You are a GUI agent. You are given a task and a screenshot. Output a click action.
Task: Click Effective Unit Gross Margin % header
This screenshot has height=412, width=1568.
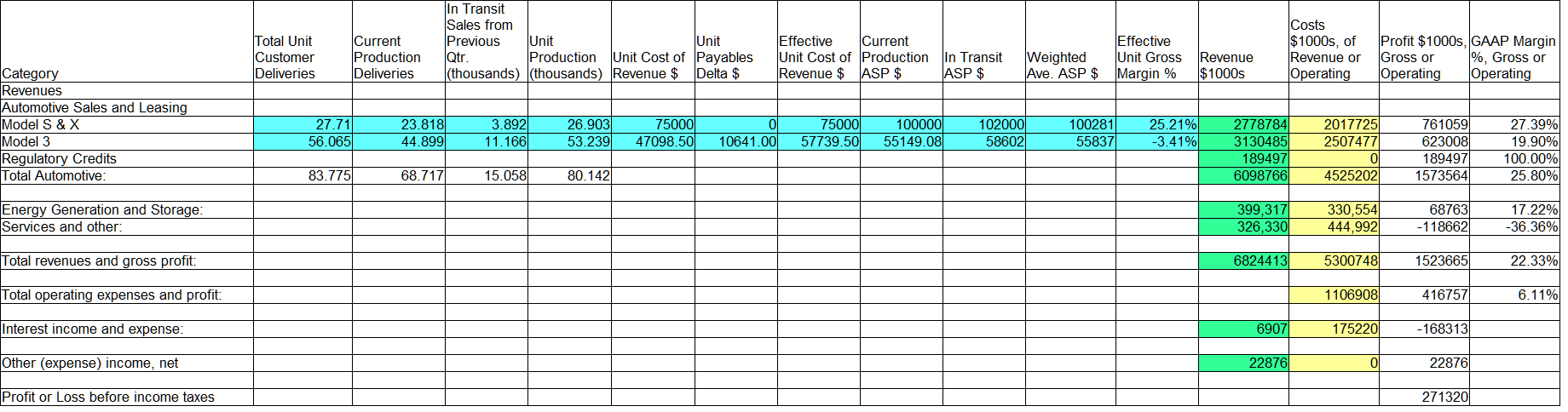1150,58
